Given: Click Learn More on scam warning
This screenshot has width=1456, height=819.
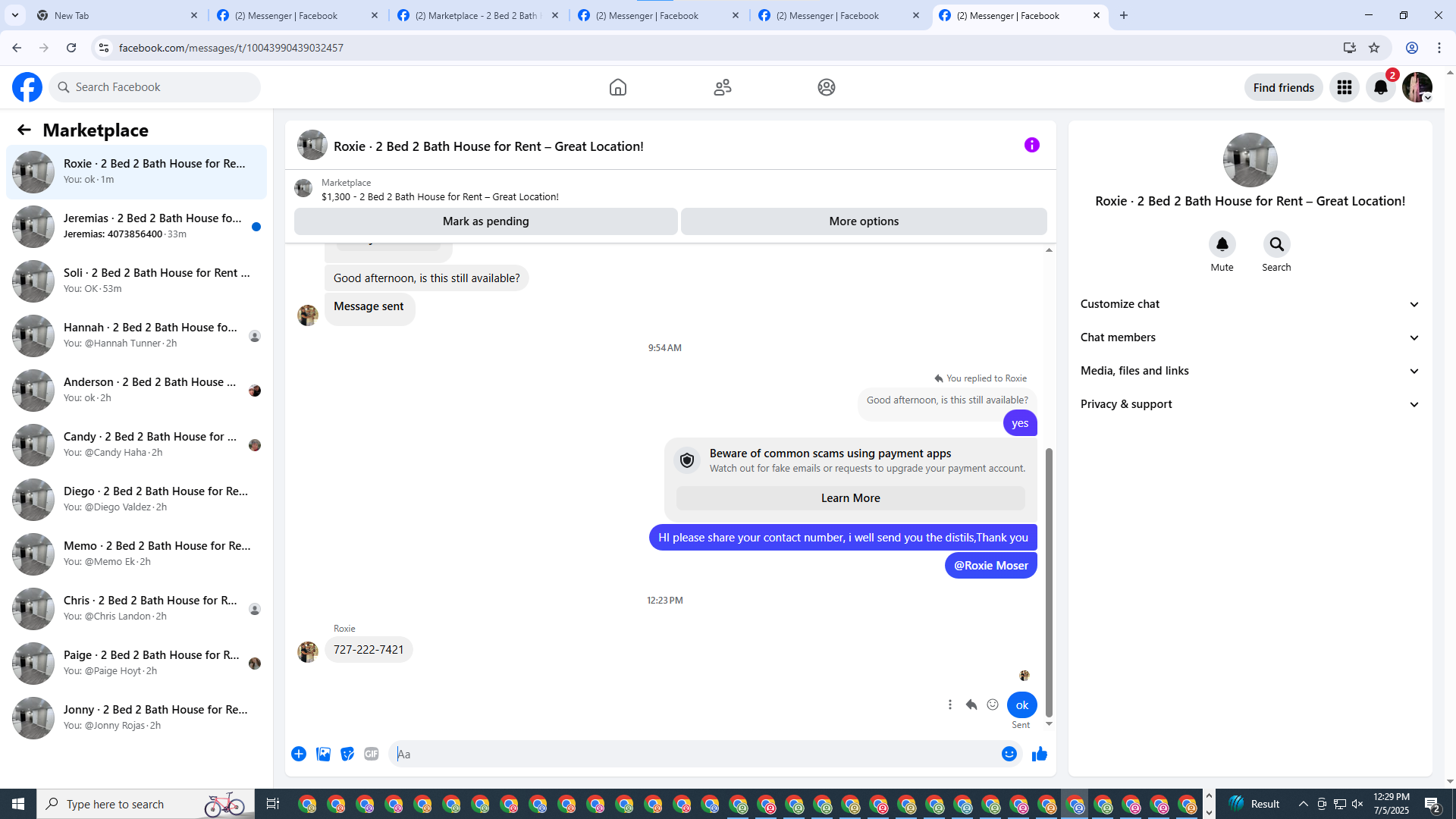Looking at the screenshot, I should (850, 498).
